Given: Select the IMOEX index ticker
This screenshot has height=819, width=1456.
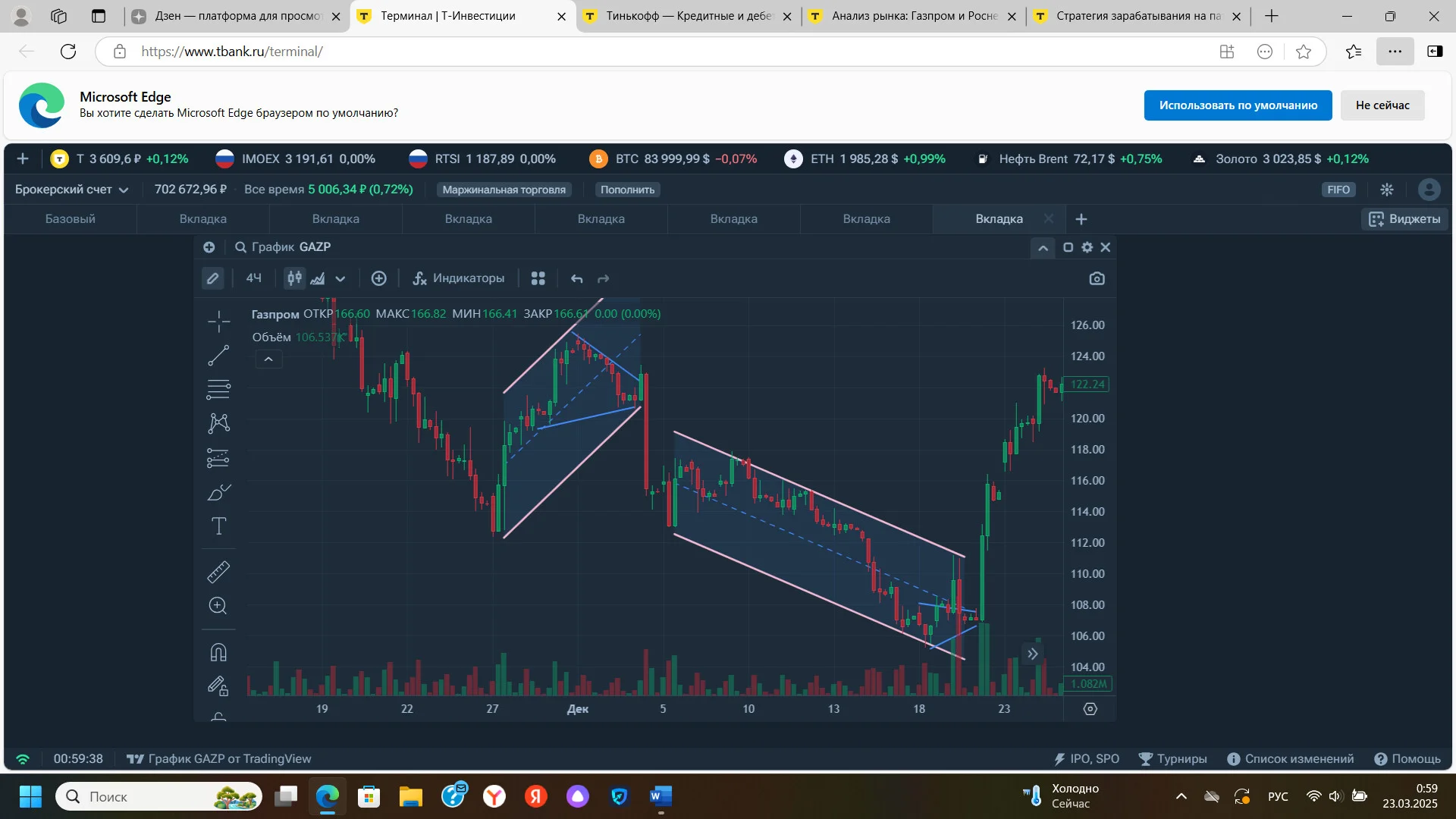Looking at the screenshot, I should click(296, 158).
